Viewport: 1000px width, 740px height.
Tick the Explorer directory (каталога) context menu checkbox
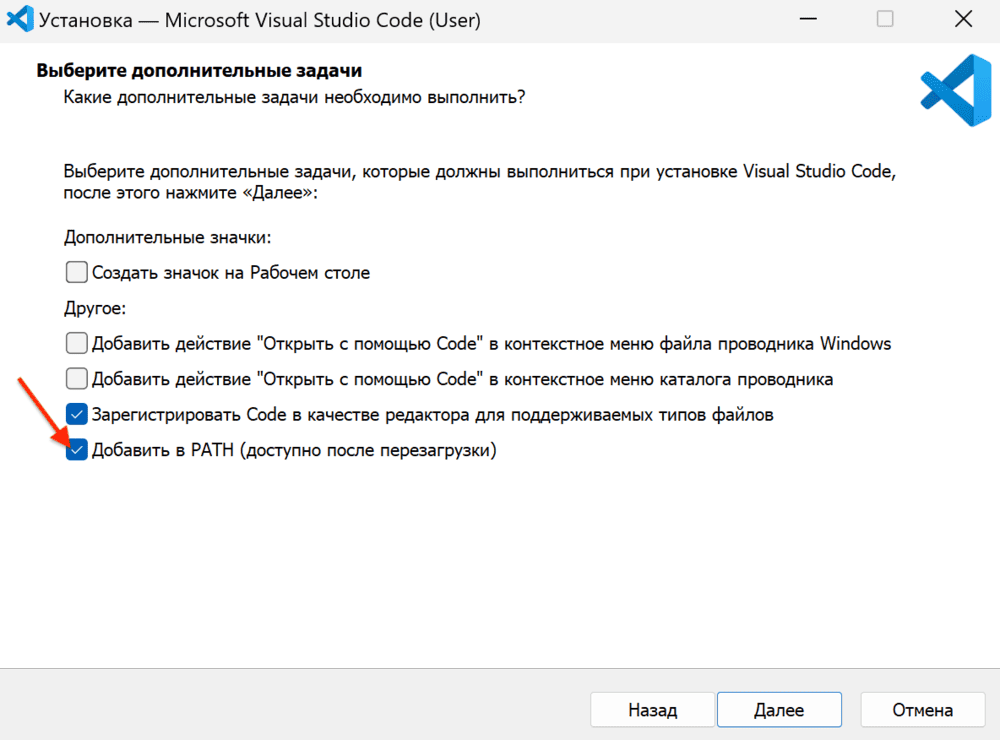[x=77, y=379]
